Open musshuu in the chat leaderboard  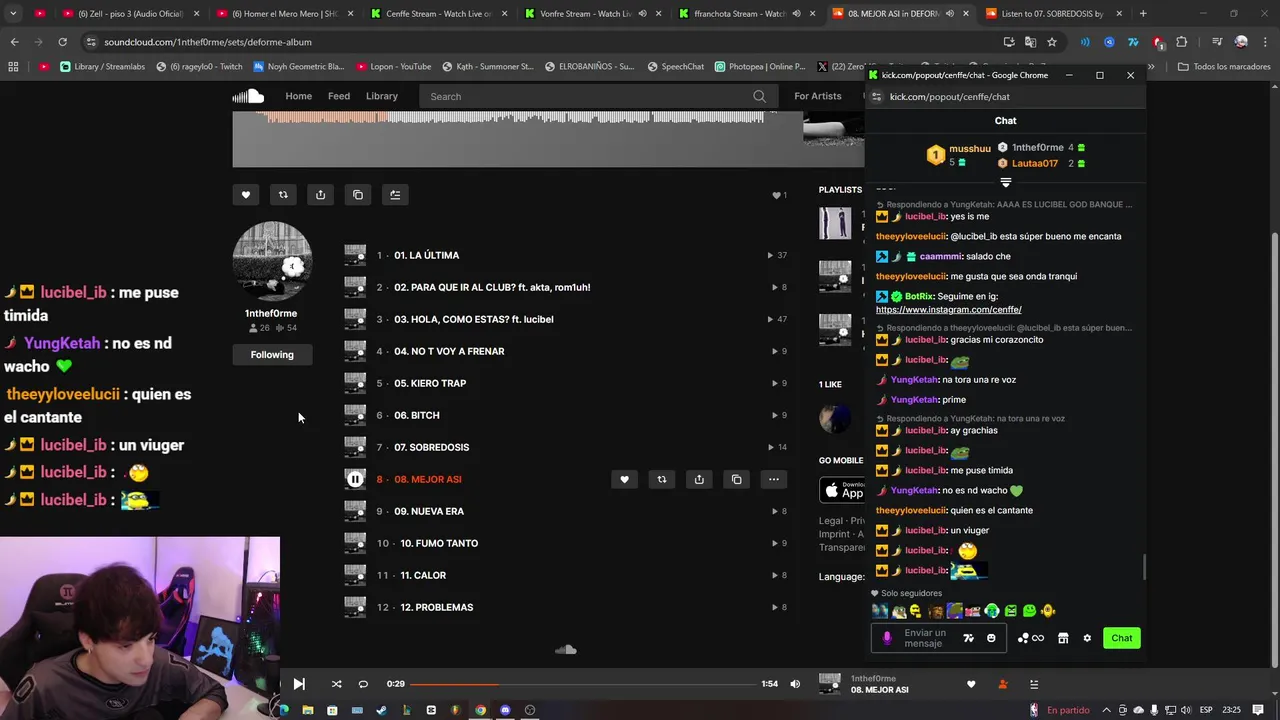pyautogui.click(x=969, y=149)
